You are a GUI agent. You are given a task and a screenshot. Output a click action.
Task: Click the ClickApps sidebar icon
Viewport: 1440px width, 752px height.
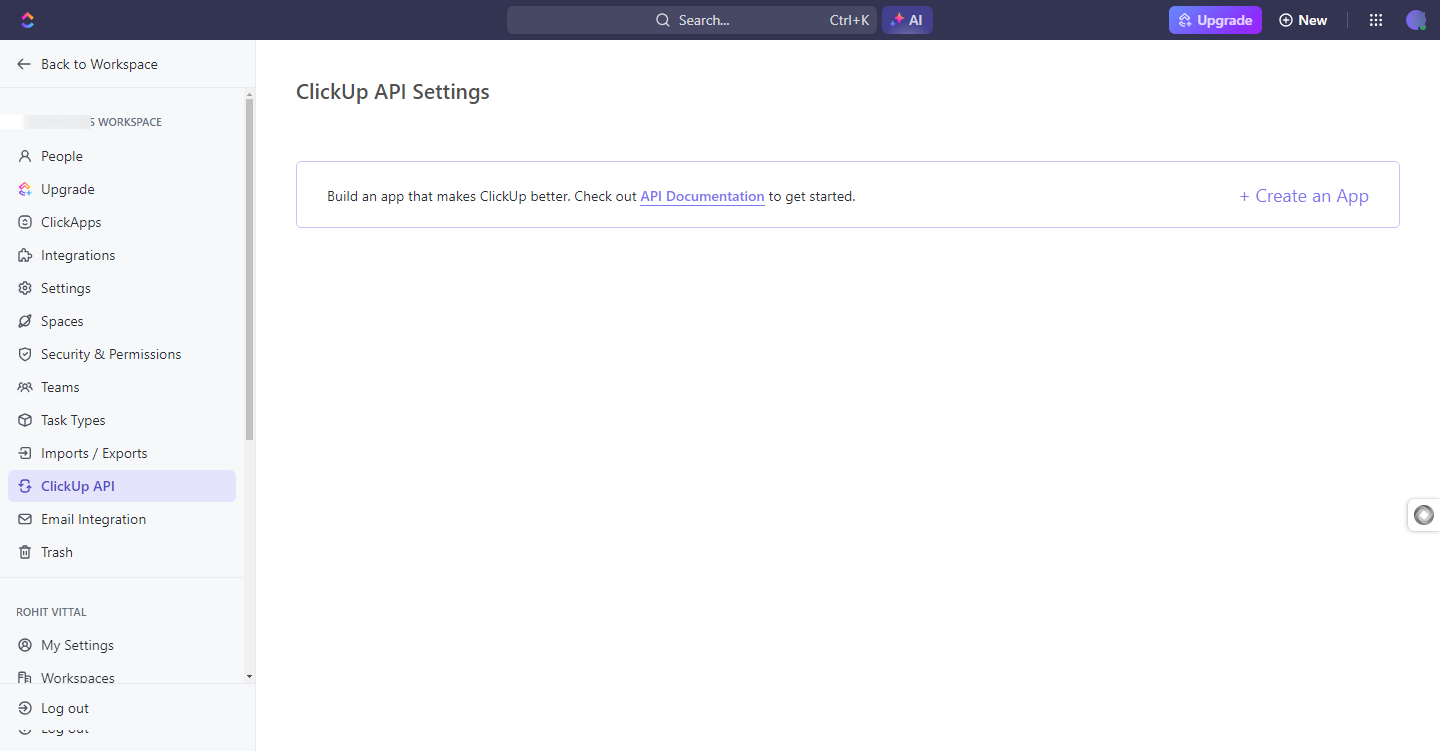point(25,222)
